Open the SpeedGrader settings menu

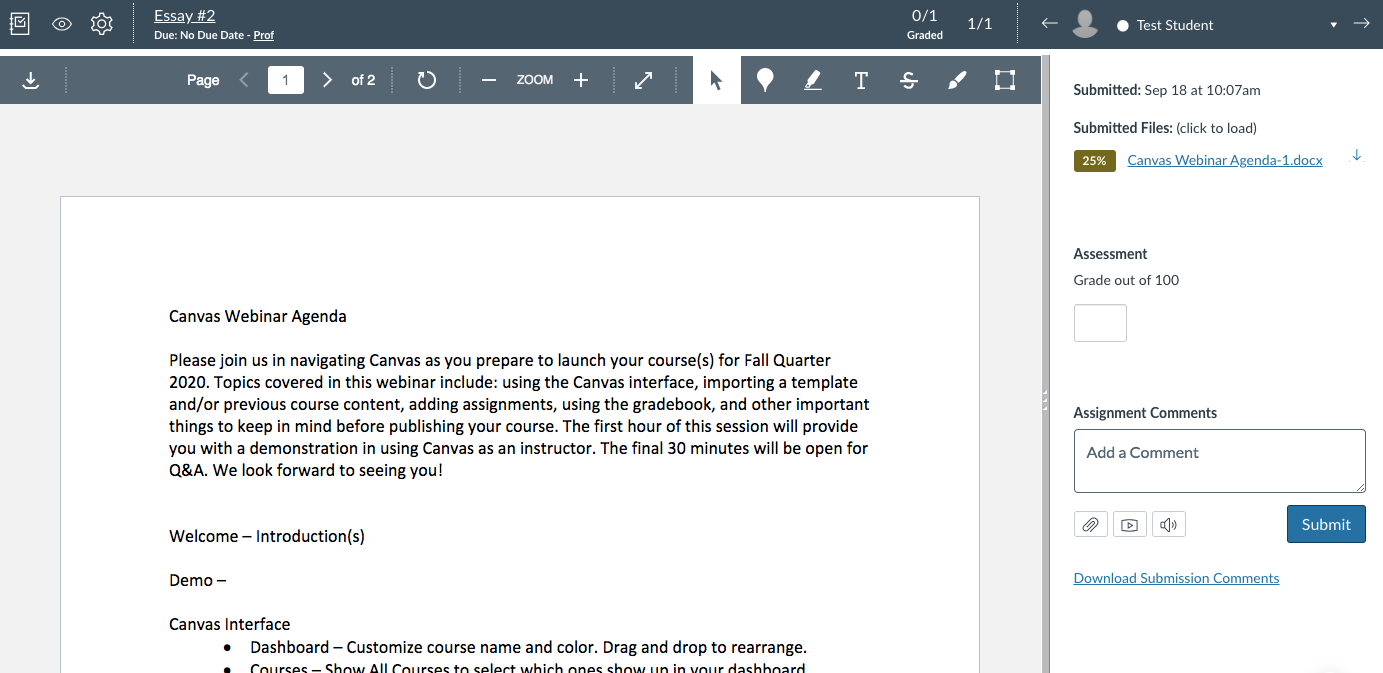pyautogui.click(x=101, y=23)
